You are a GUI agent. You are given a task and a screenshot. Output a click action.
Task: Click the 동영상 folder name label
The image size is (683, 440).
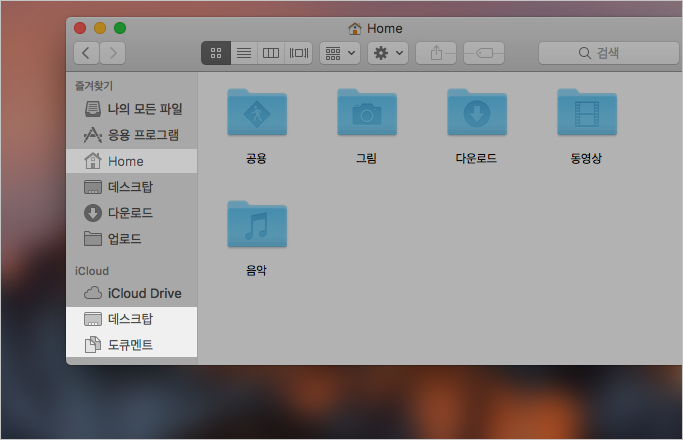(586, 158)
